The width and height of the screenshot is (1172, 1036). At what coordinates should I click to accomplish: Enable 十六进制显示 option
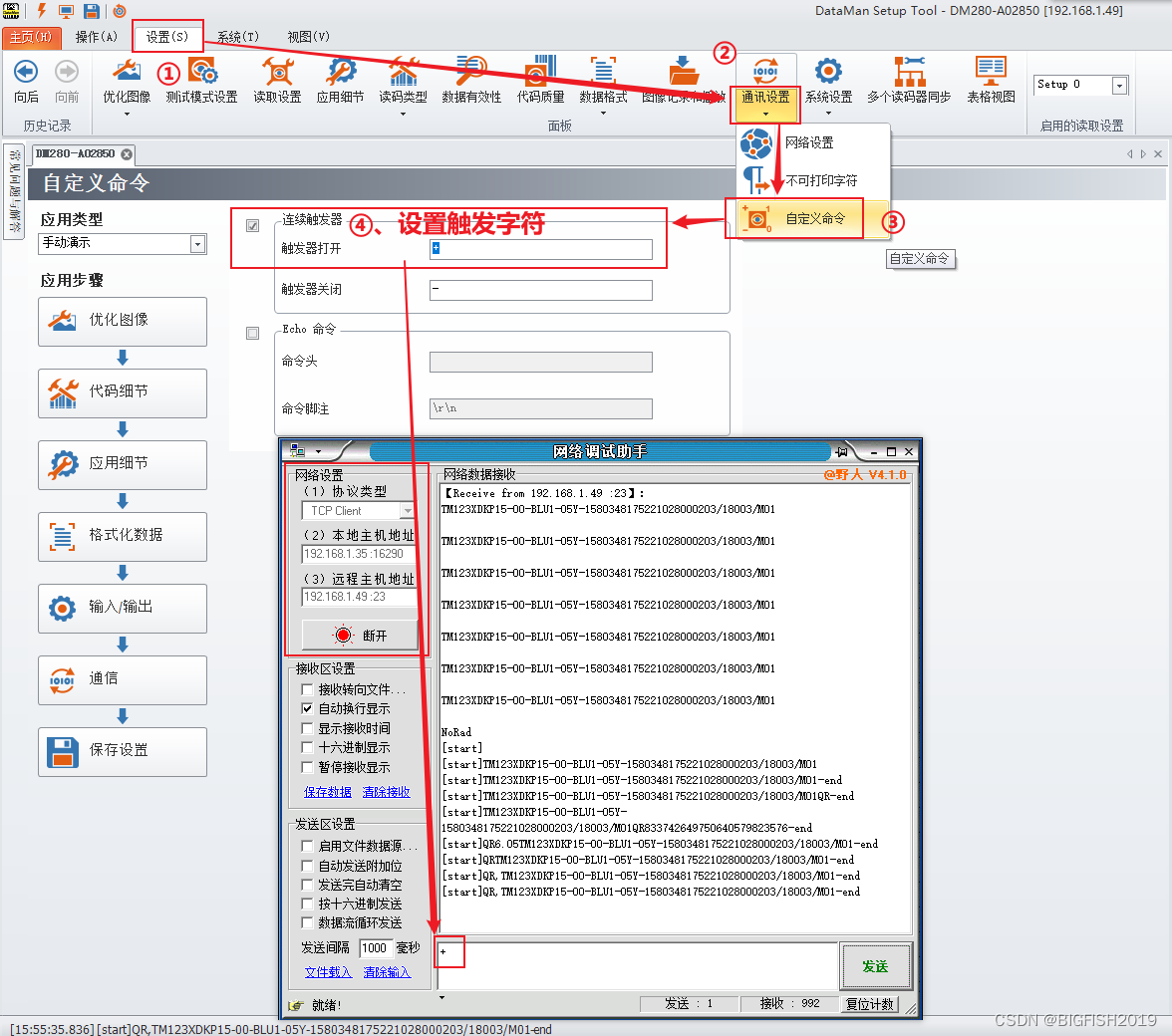pyautogui.click(x=309, y=749)
